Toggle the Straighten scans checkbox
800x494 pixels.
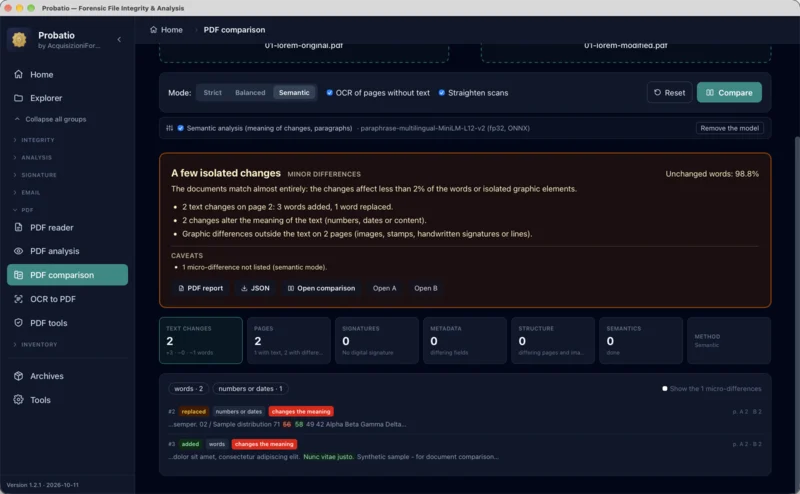(442, 93)
